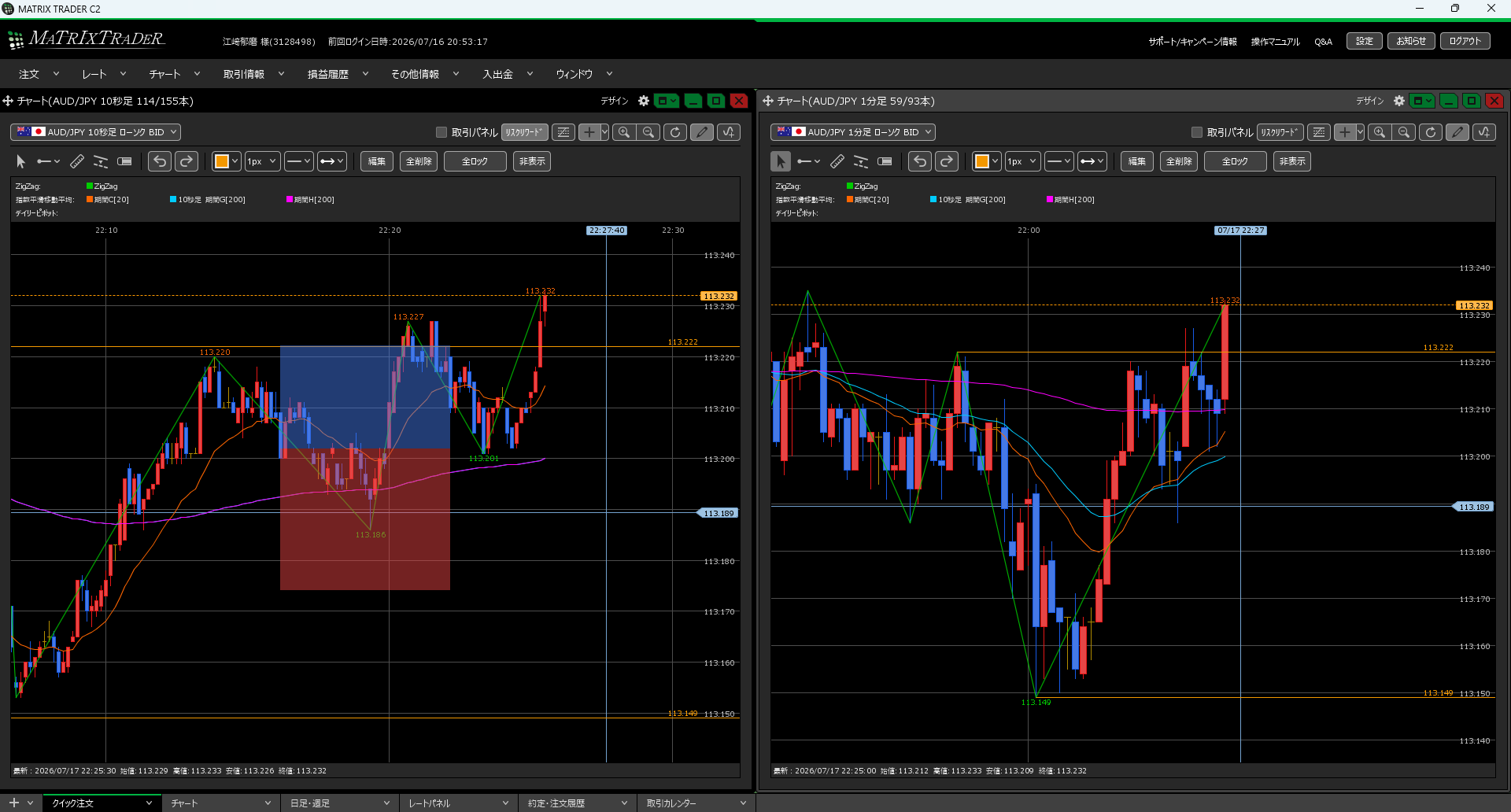Open the orange color picker in the 1分足 chart
Image resolution: width=1511 pixels, height=812 pixels.
tap(986, 161)
